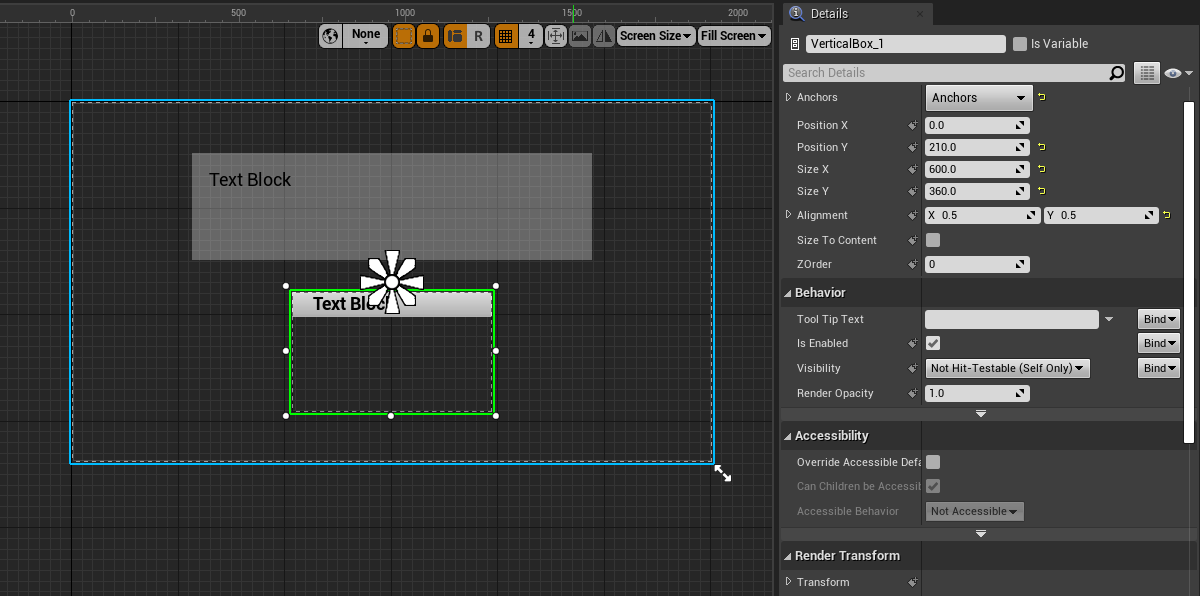Expand the Transform property row
Viewport: 1200px width, 596px height.
coord(788,582)
